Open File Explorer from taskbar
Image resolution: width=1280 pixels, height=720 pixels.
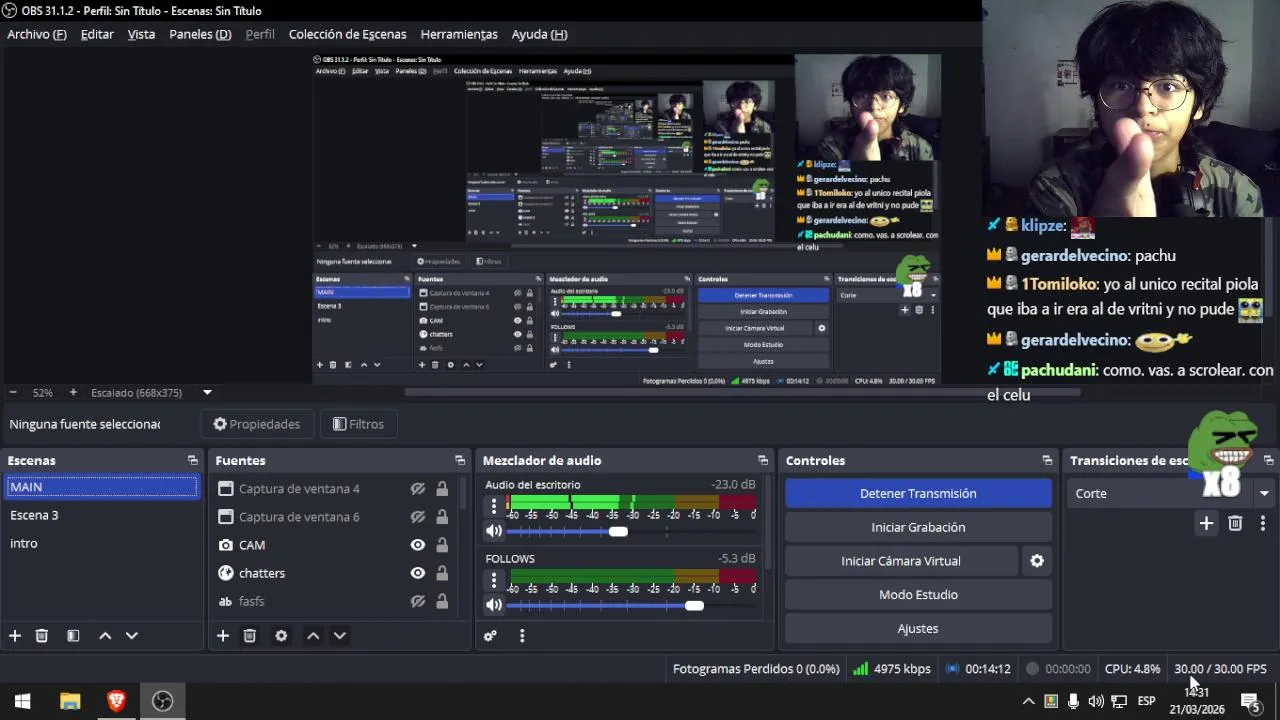click(70, 701)
